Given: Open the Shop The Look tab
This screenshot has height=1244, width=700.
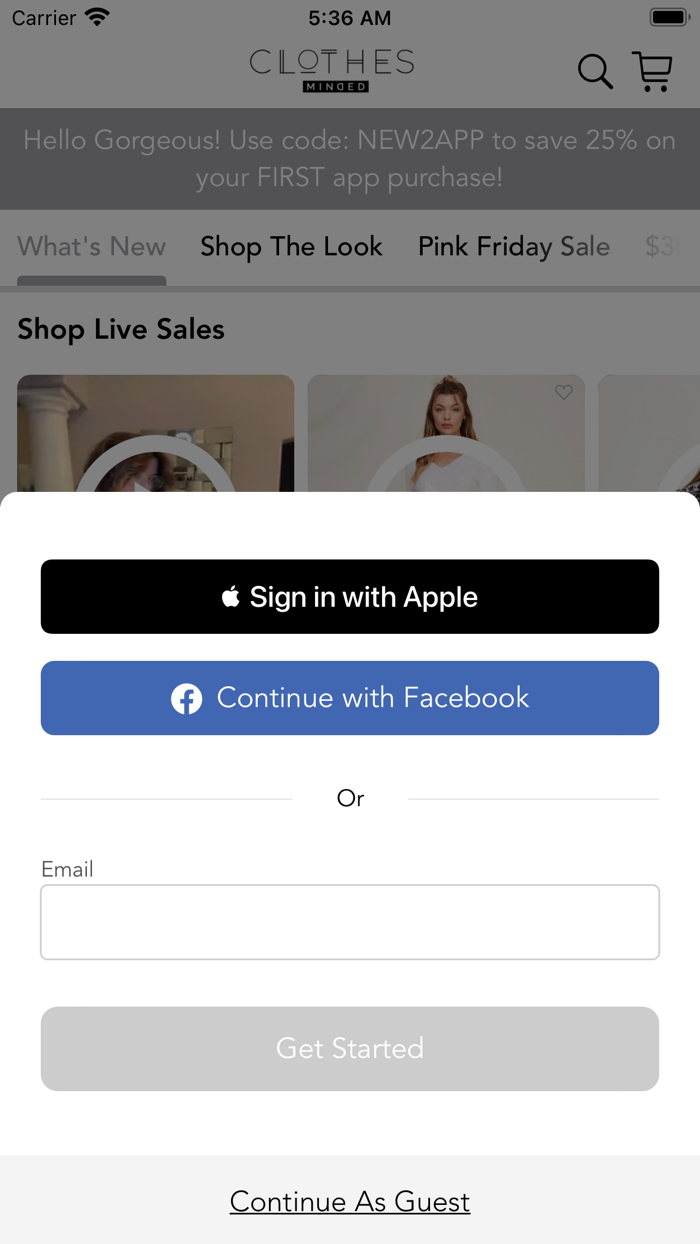Looking at the screenshot, I should [291, 247].
